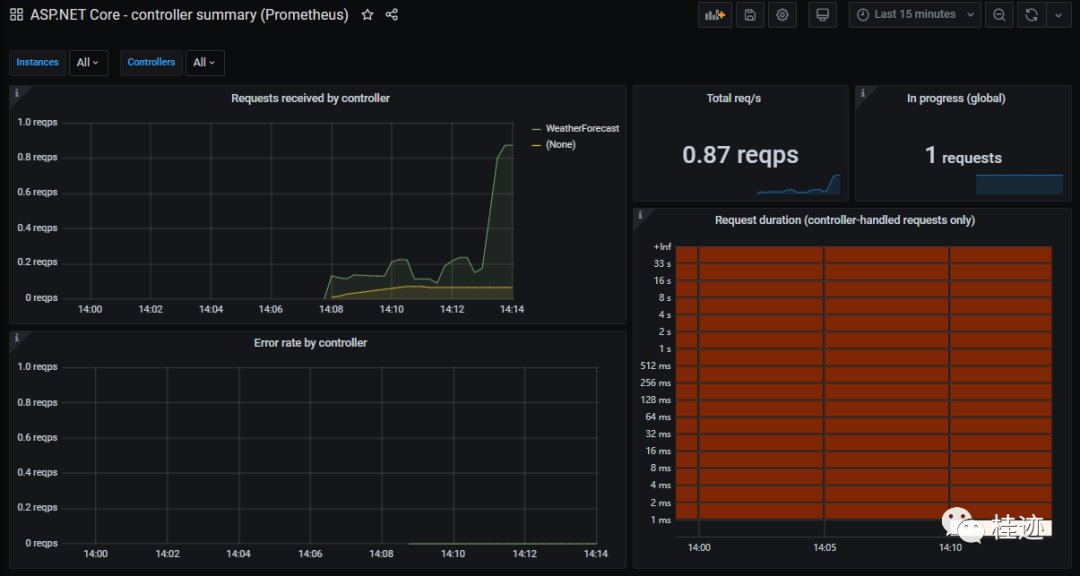Click the 0.87 reqps stat value
The height and width of the screenshot is (576, 1080).
tap(740, 155)
